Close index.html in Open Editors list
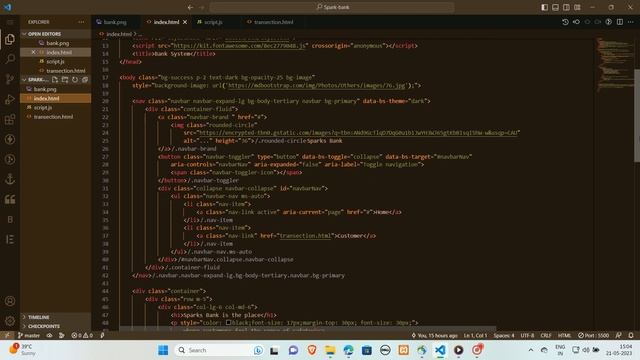The width and height of the screenshot is (640, 360). (x=33, y=52)
